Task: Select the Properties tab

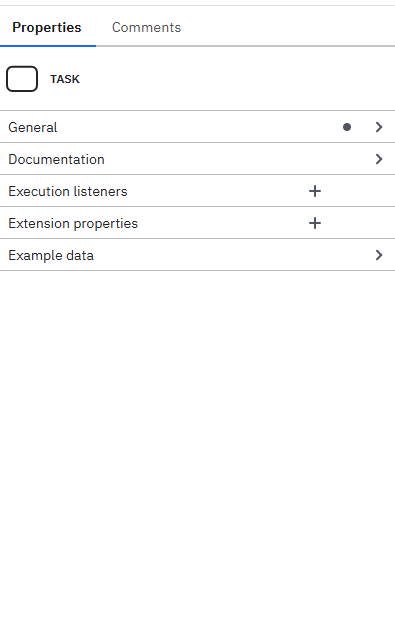Action: point(47,27)
